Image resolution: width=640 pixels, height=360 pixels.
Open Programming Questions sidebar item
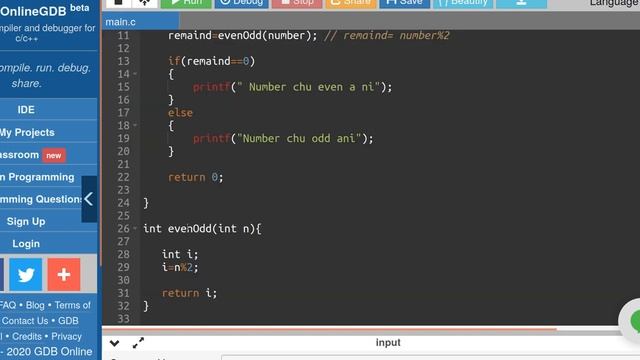41,199
